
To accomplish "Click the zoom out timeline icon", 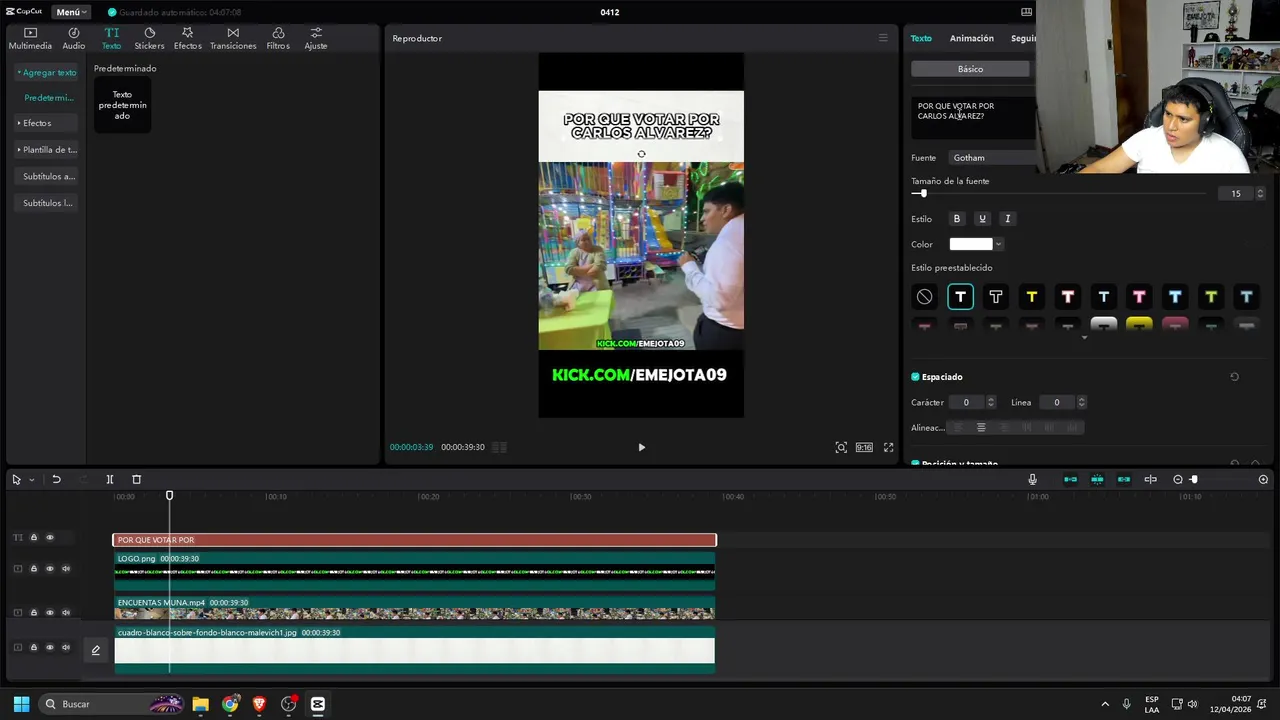I will tap(1178, 480).
